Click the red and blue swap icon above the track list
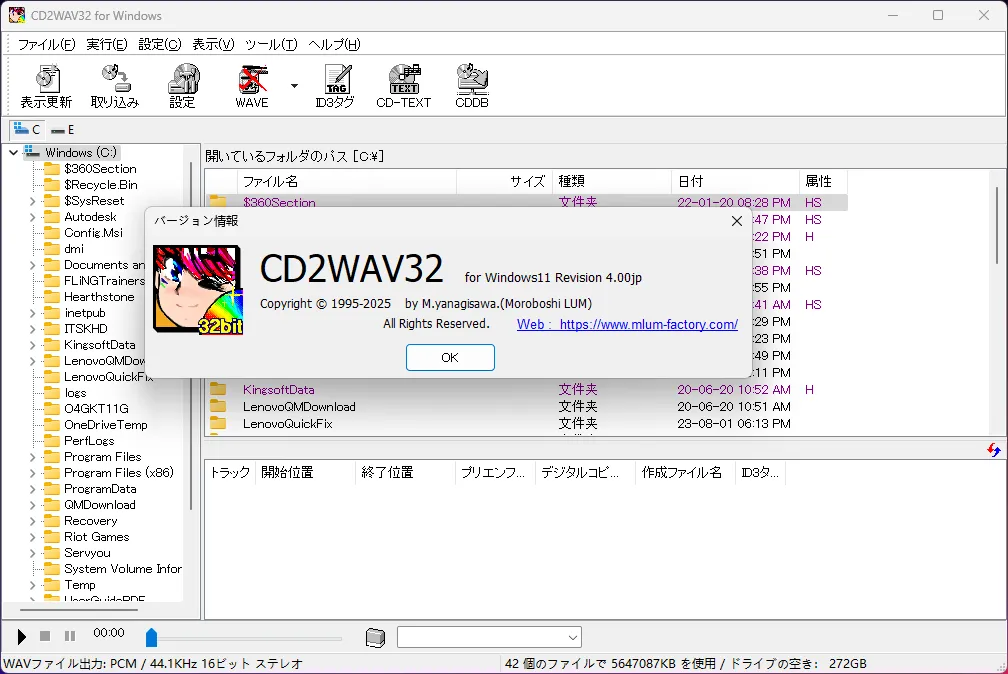1008x674 pixels. click(994, 450)
